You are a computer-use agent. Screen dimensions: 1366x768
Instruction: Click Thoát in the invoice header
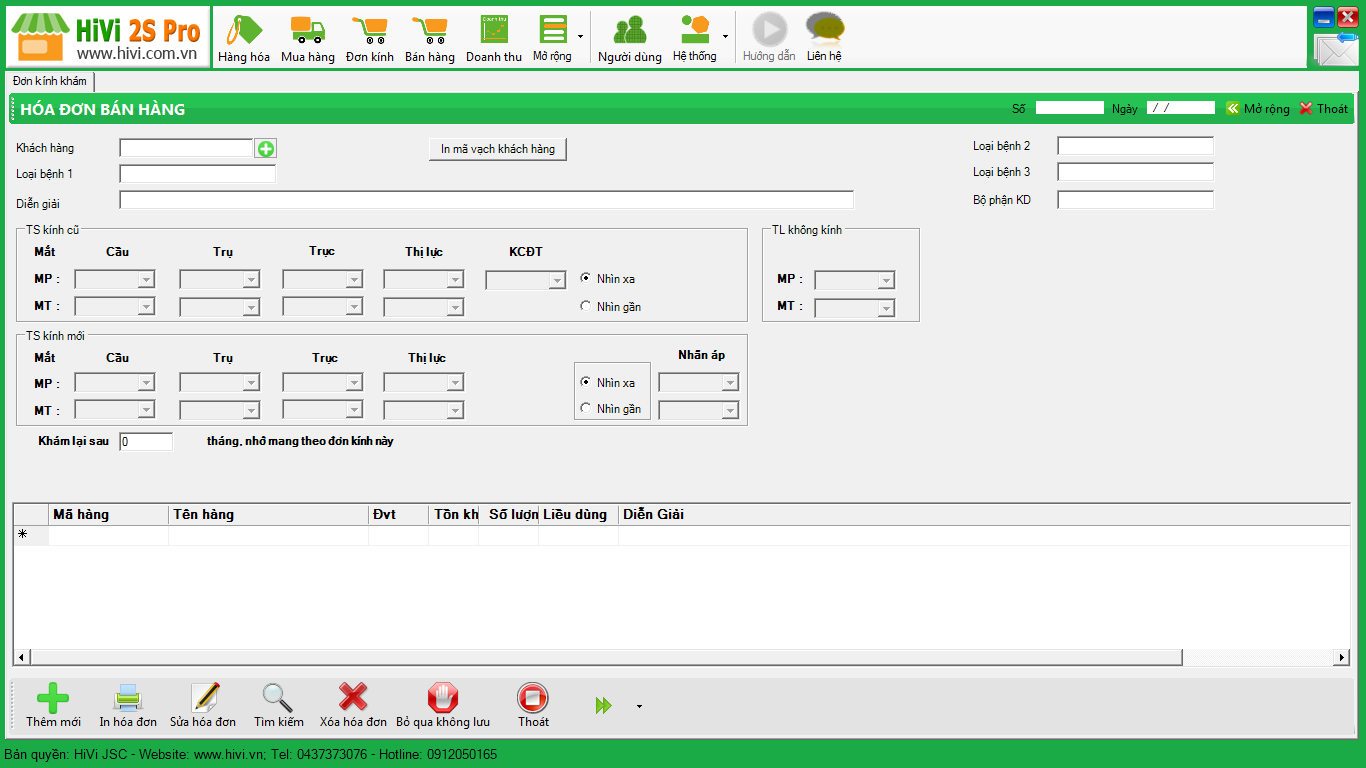[1323, 109]
